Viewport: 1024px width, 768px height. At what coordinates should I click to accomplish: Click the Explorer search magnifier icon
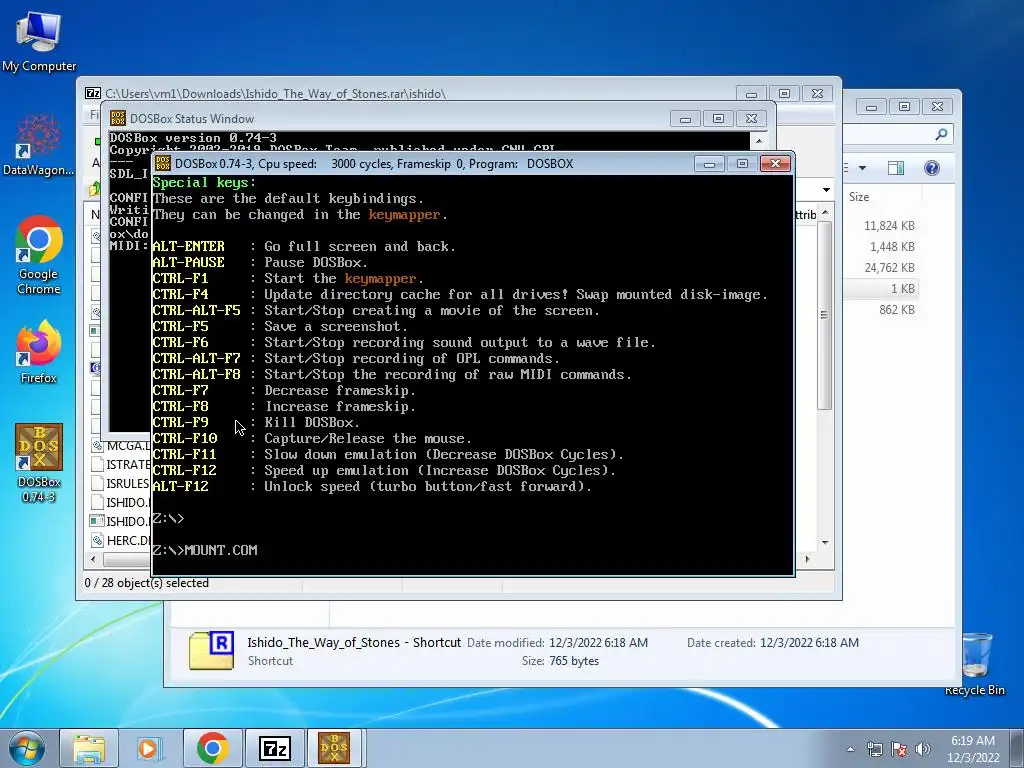click(941, 134)
